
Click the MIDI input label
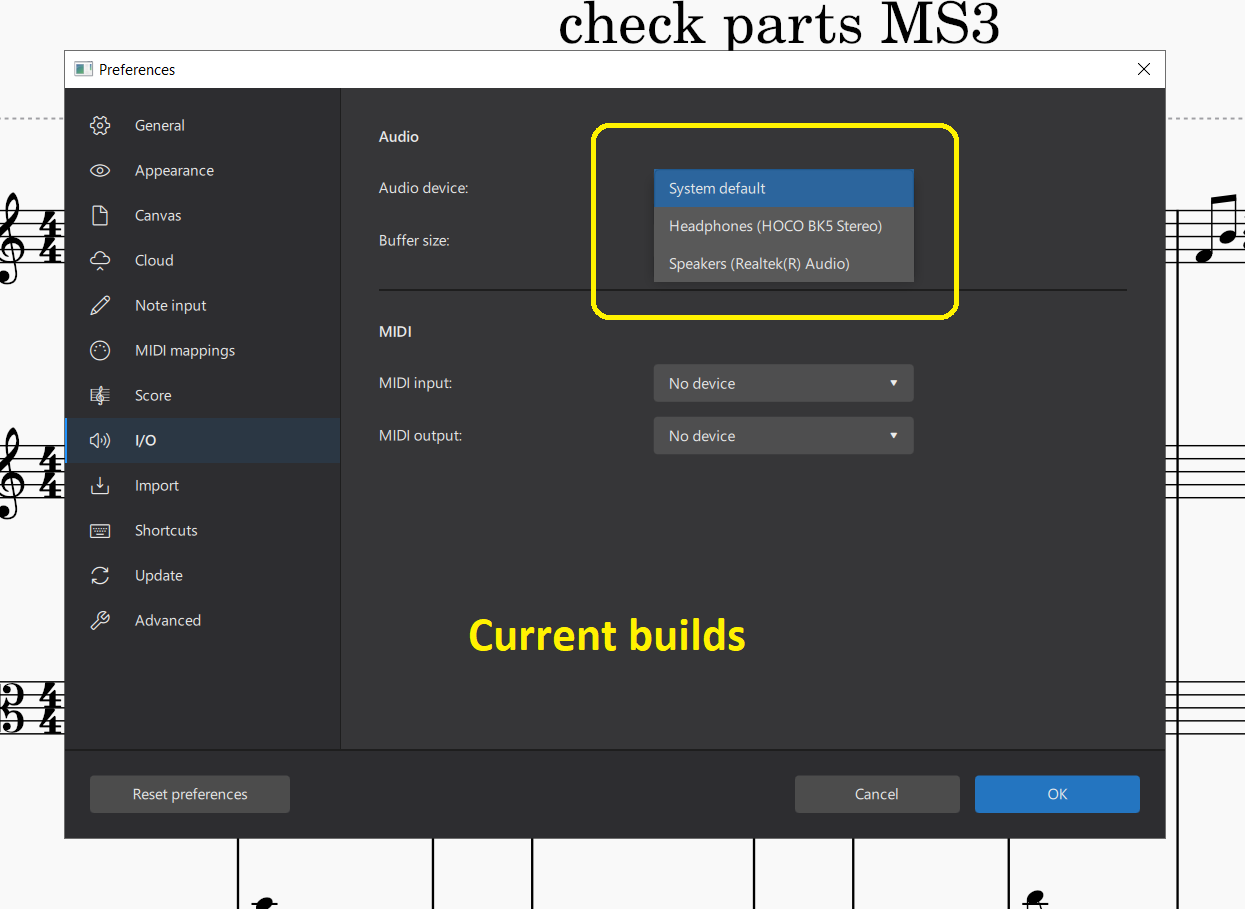click(x=415, y=383)
